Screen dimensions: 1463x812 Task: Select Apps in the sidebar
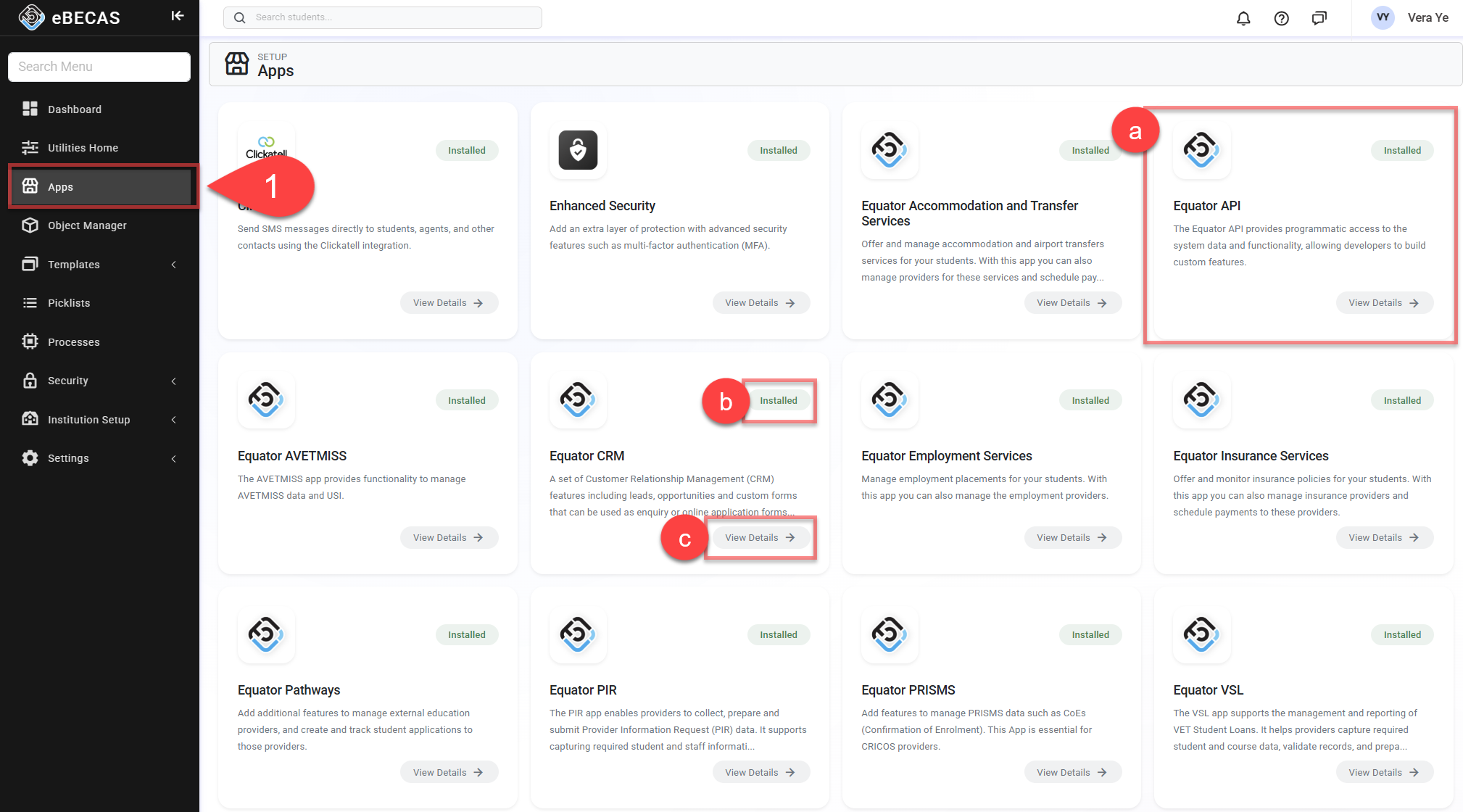click(99, 186)
